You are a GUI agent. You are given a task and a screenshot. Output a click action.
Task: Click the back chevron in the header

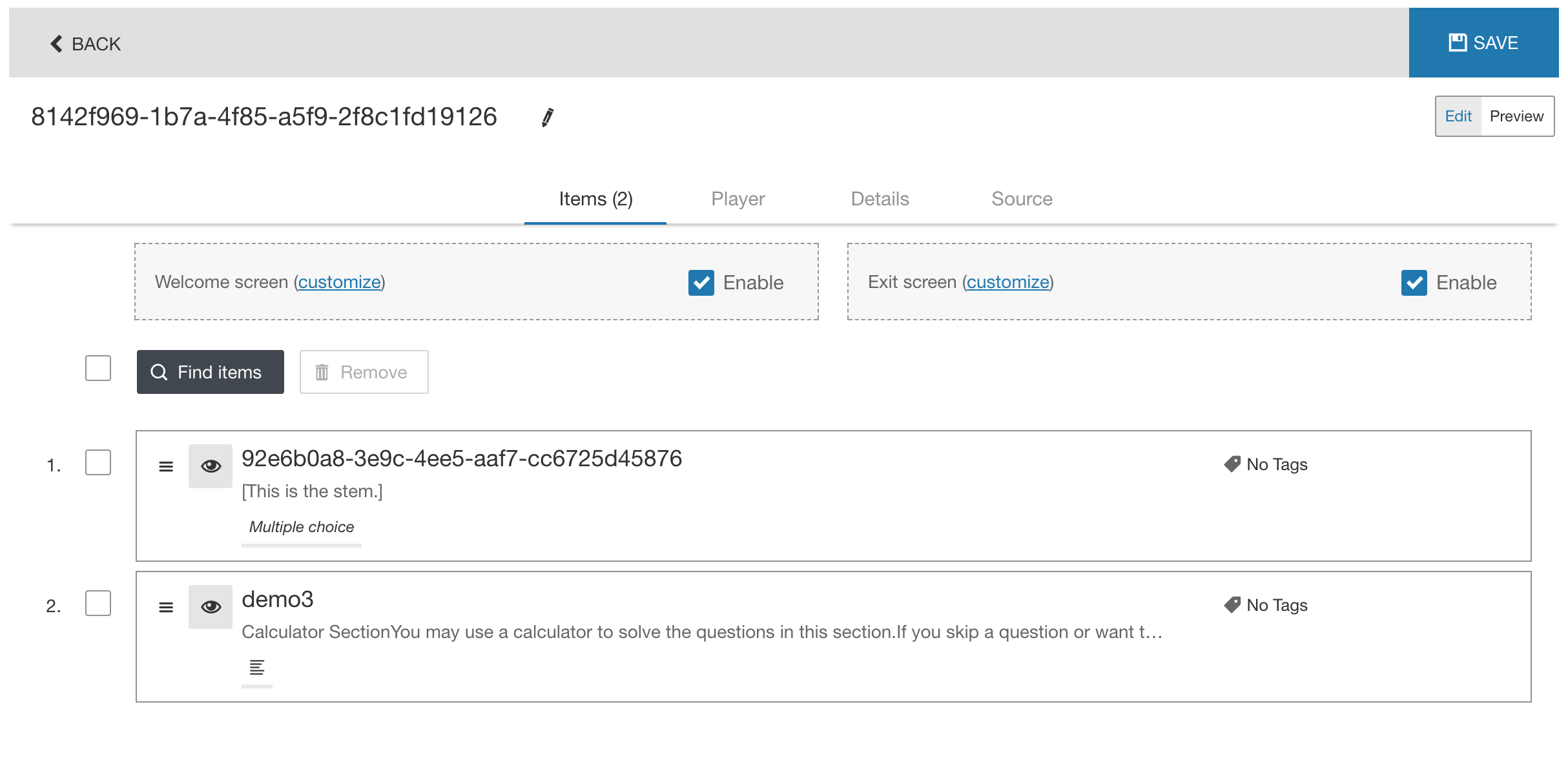click(x=56, y=43)
